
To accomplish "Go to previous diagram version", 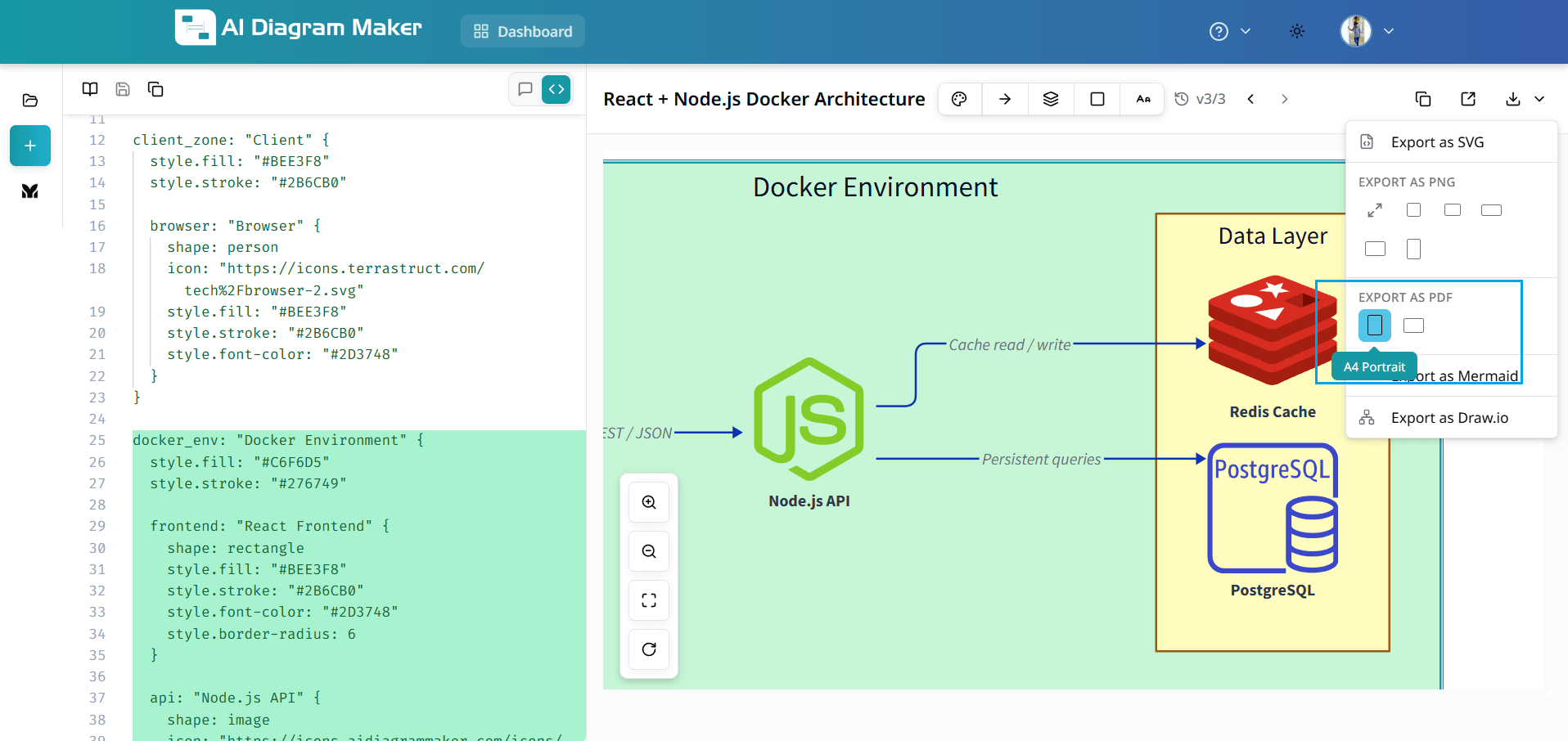I will click(1251, 99).
